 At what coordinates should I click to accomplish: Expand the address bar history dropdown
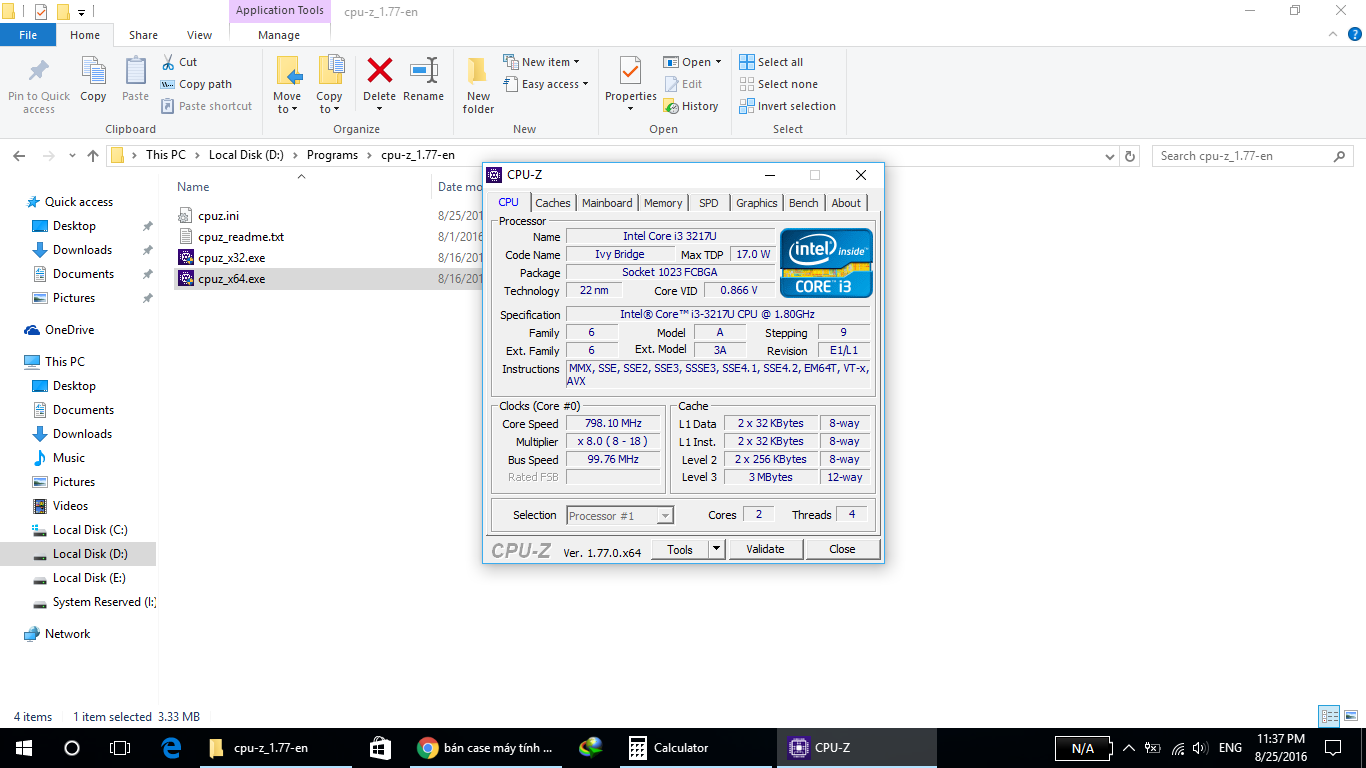tap(1110, 156)
